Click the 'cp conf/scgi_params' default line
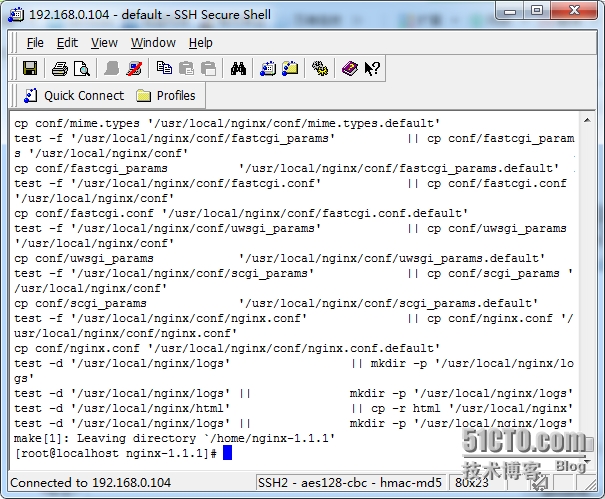The height and width of the screenshot is (499, 605). 276,303
